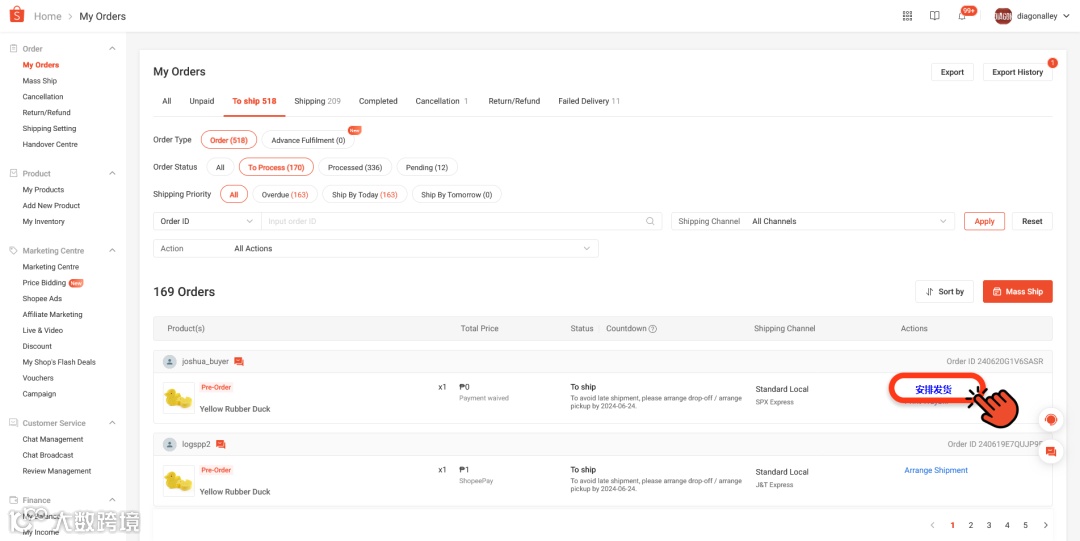Select the To Process (170) status filter

pyautogui.click(x=276, y=168)
